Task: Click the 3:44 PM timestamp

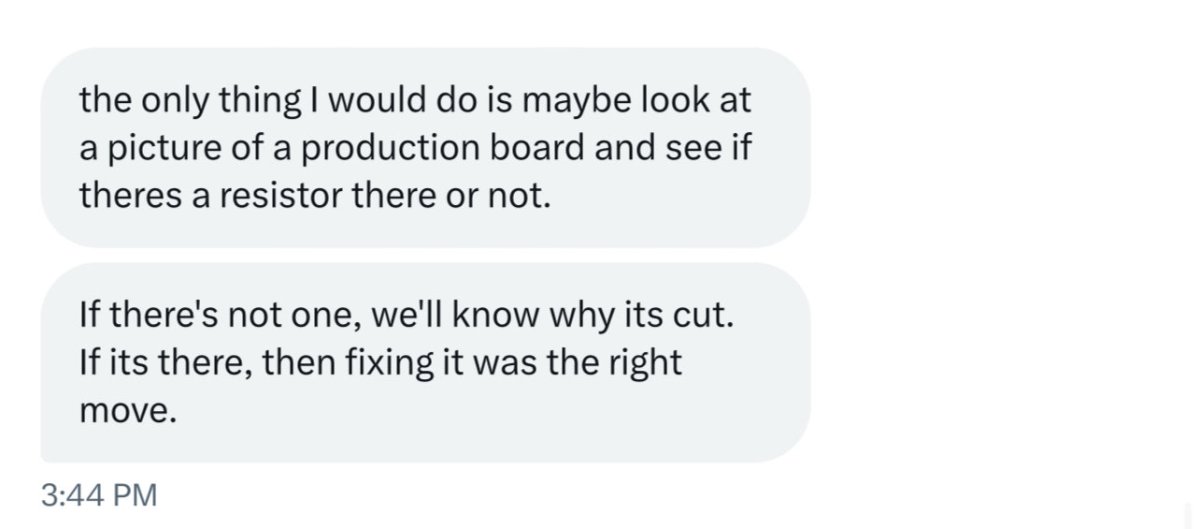Action: (100, 494)
